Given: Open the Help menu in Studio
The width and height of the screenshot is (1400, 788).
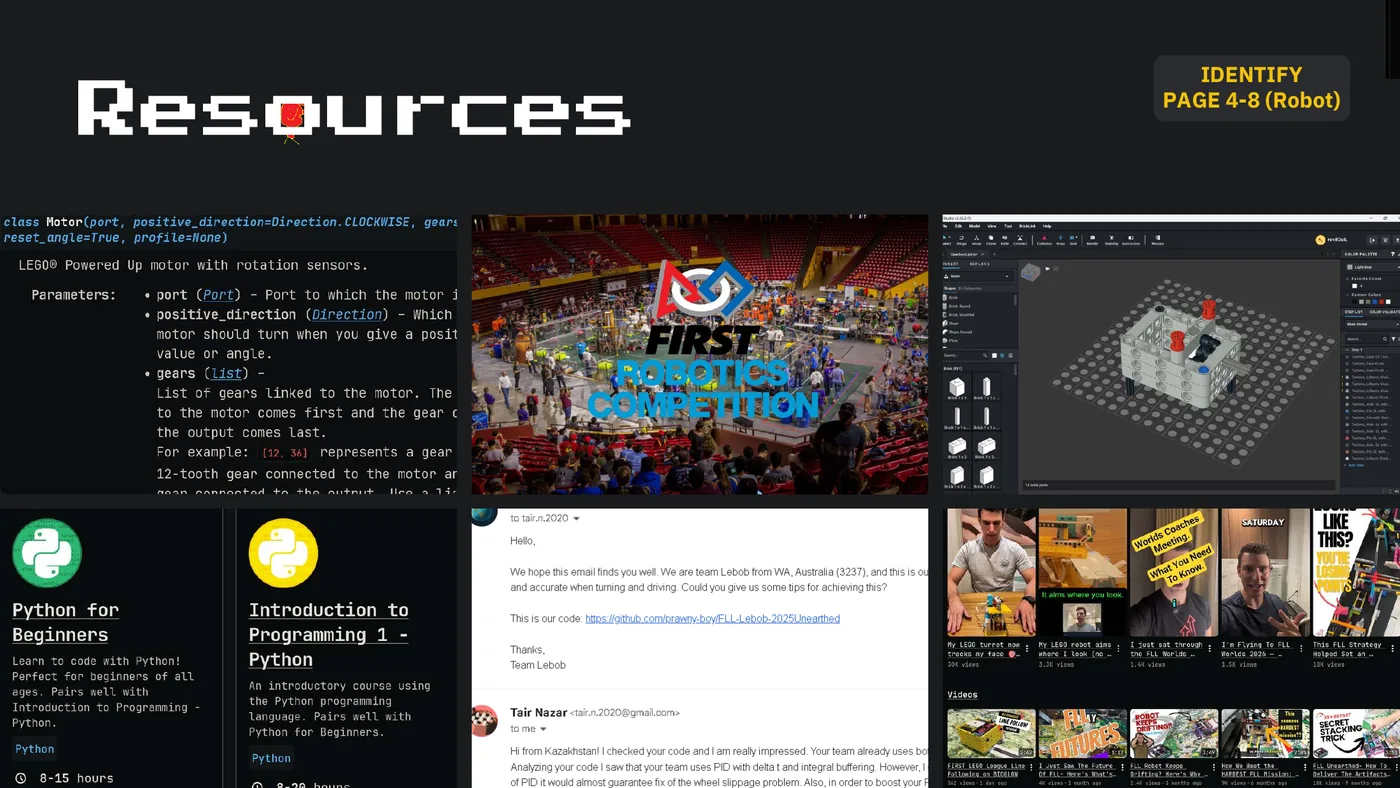Looking at the screenshot, I should [1047, 226].
